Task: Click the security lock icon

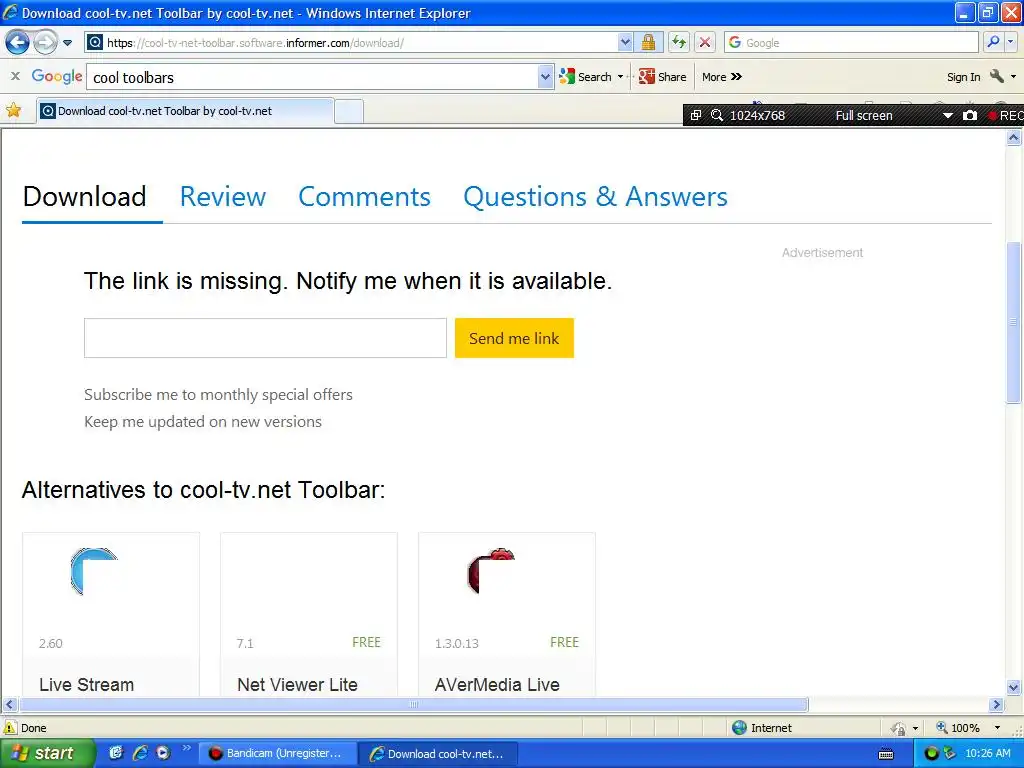Action: tap(648, 43)
